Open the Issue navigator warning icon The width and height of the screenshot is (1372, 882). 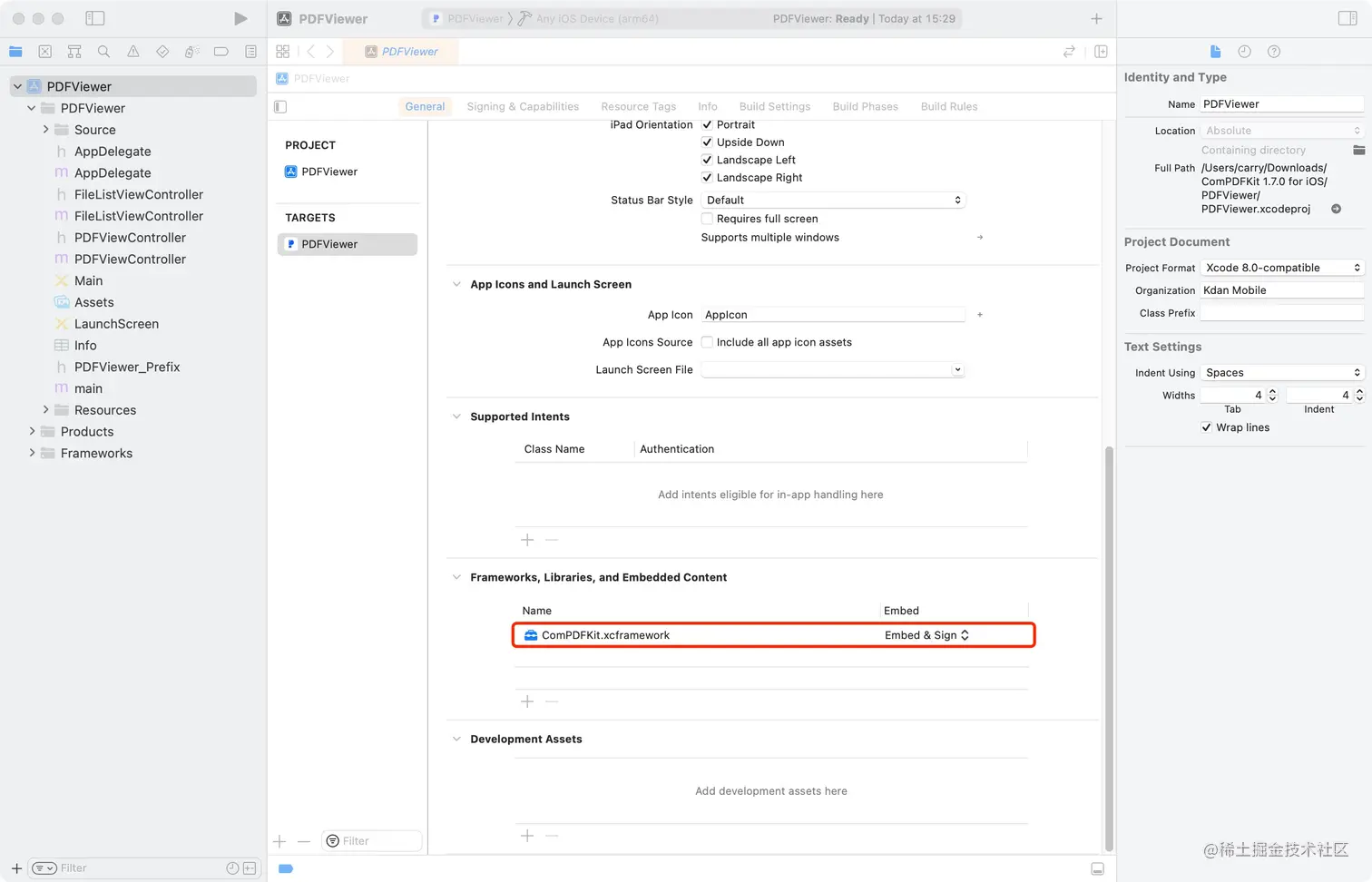click(133, 52)
